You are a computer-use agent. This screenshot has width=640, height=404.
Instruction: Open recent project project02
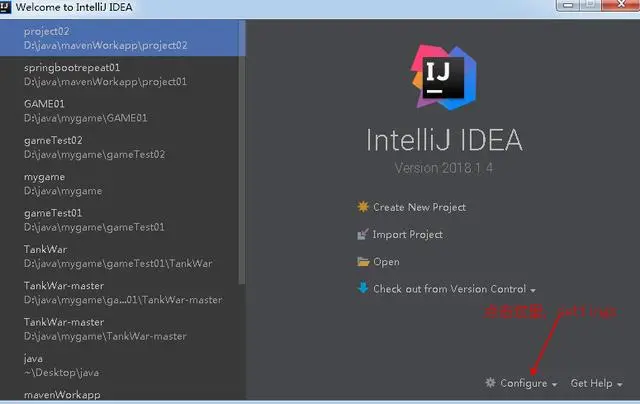[122, 38]
